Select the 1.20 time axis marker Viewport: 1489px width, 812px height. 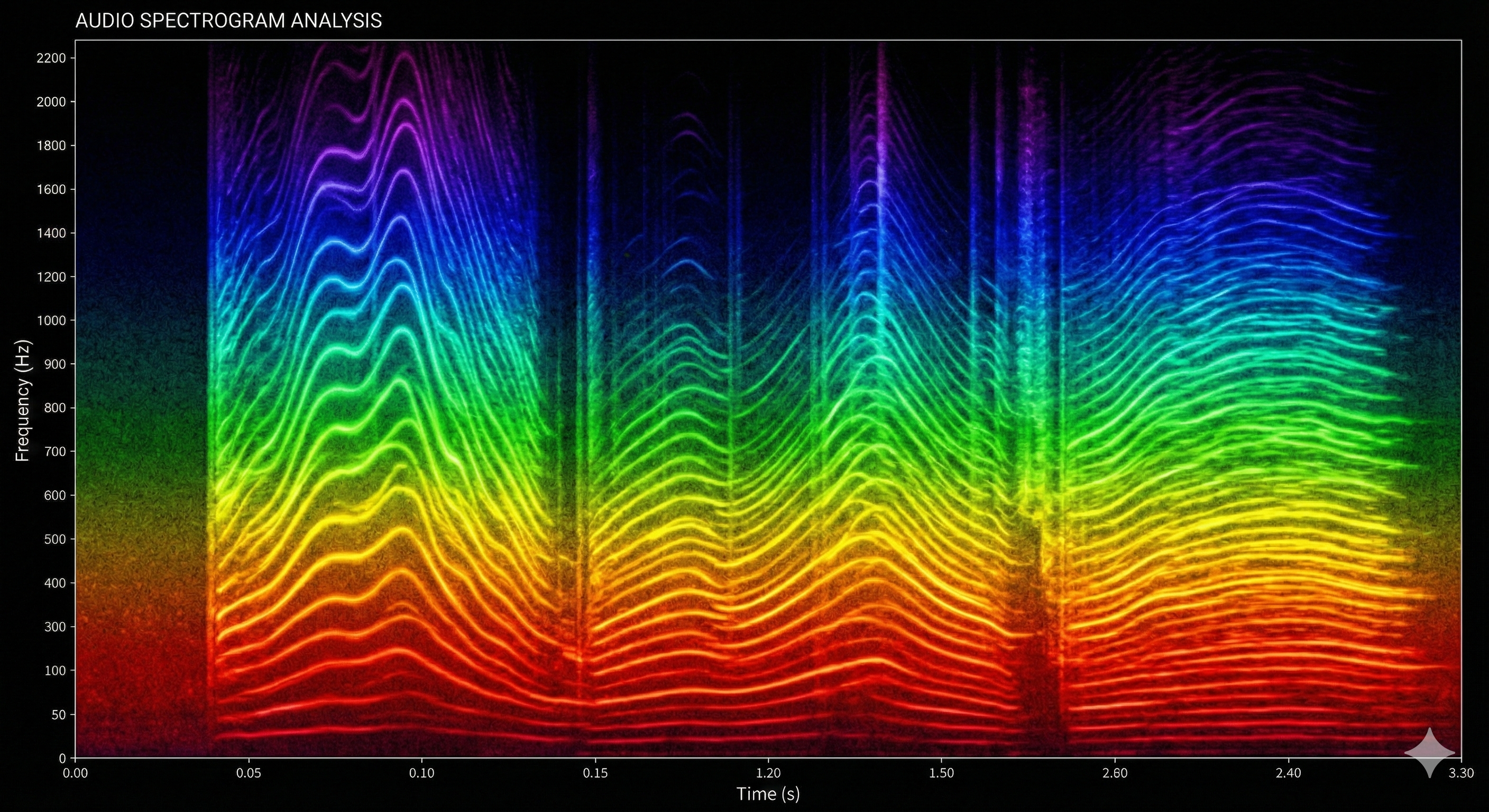768,773
